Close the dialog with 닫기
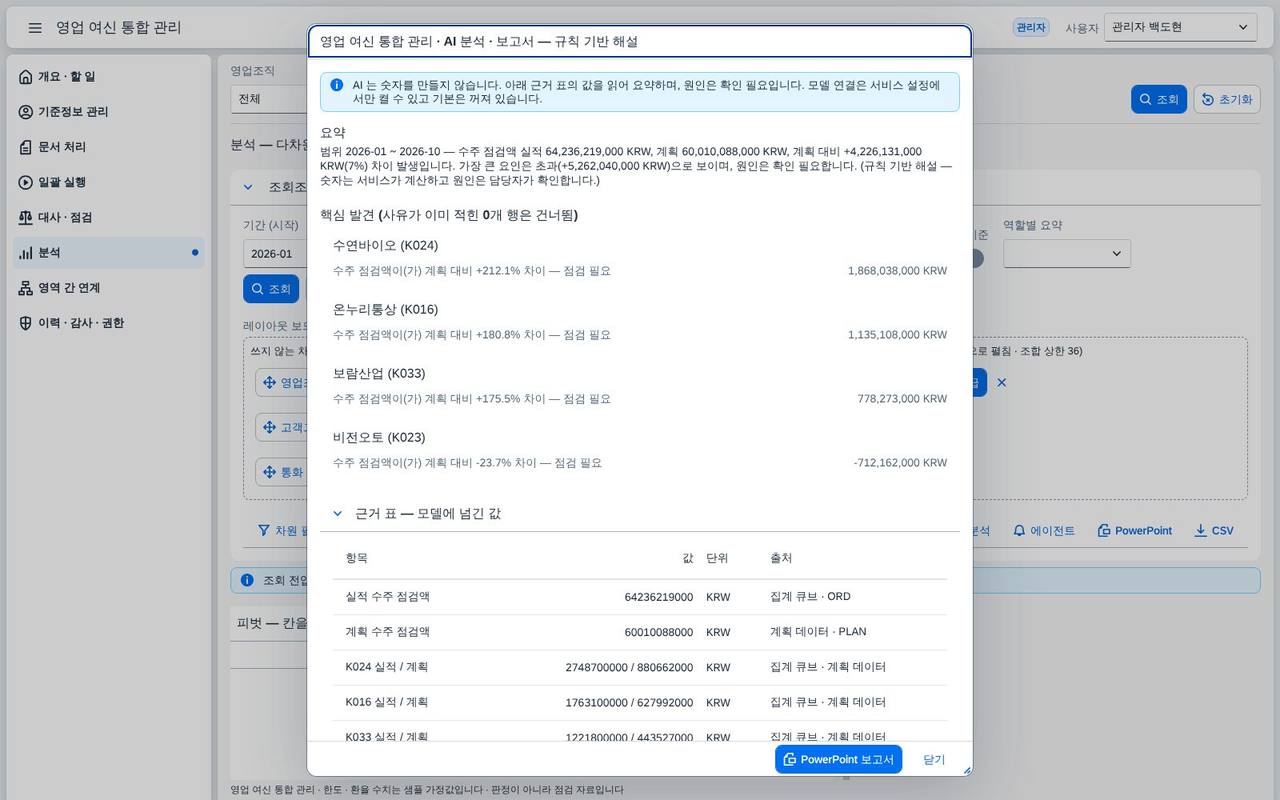 tap(934, 759)
